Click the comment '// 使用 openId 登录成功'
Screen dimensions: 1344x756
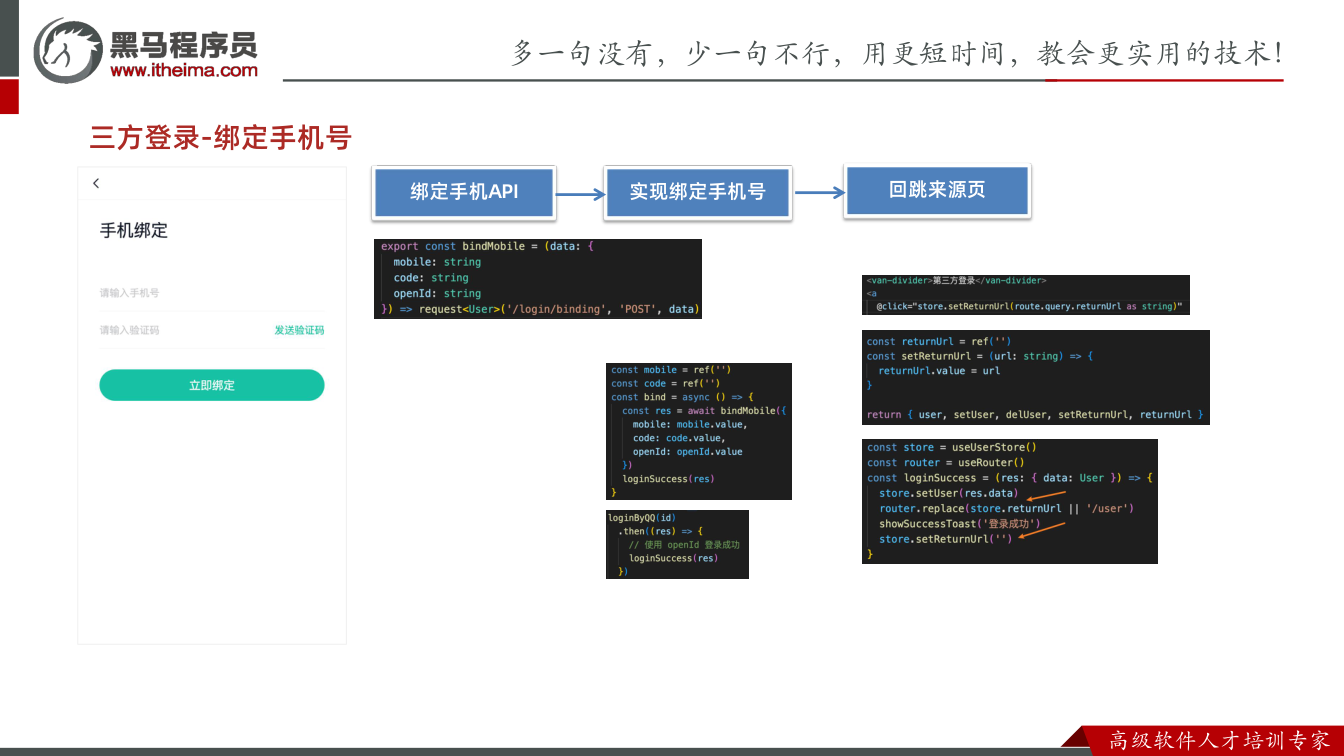pos(684,545)
